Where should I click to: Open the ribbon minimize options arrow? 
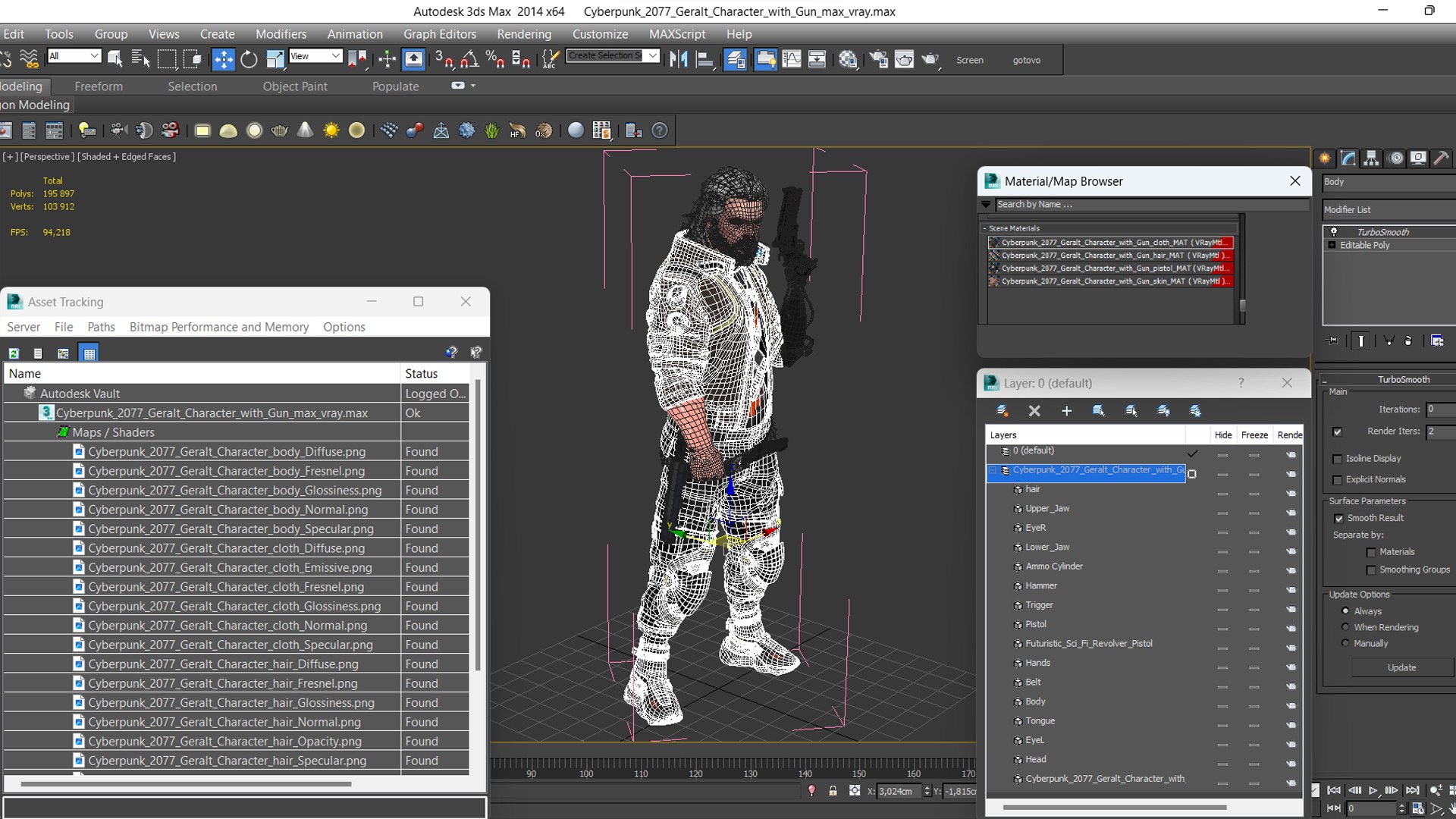[473, 86]
